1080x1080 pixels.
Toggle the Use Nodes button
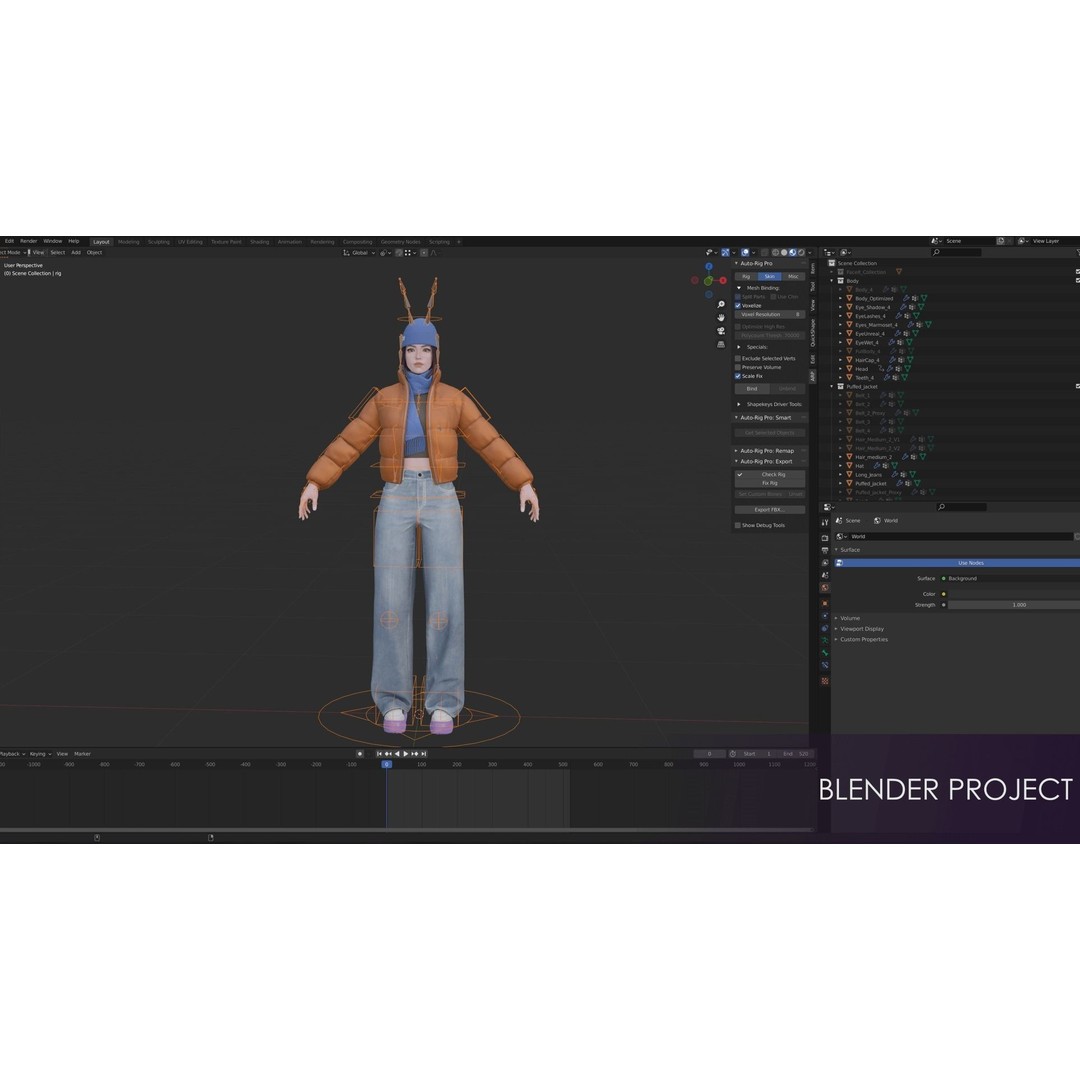958,563
